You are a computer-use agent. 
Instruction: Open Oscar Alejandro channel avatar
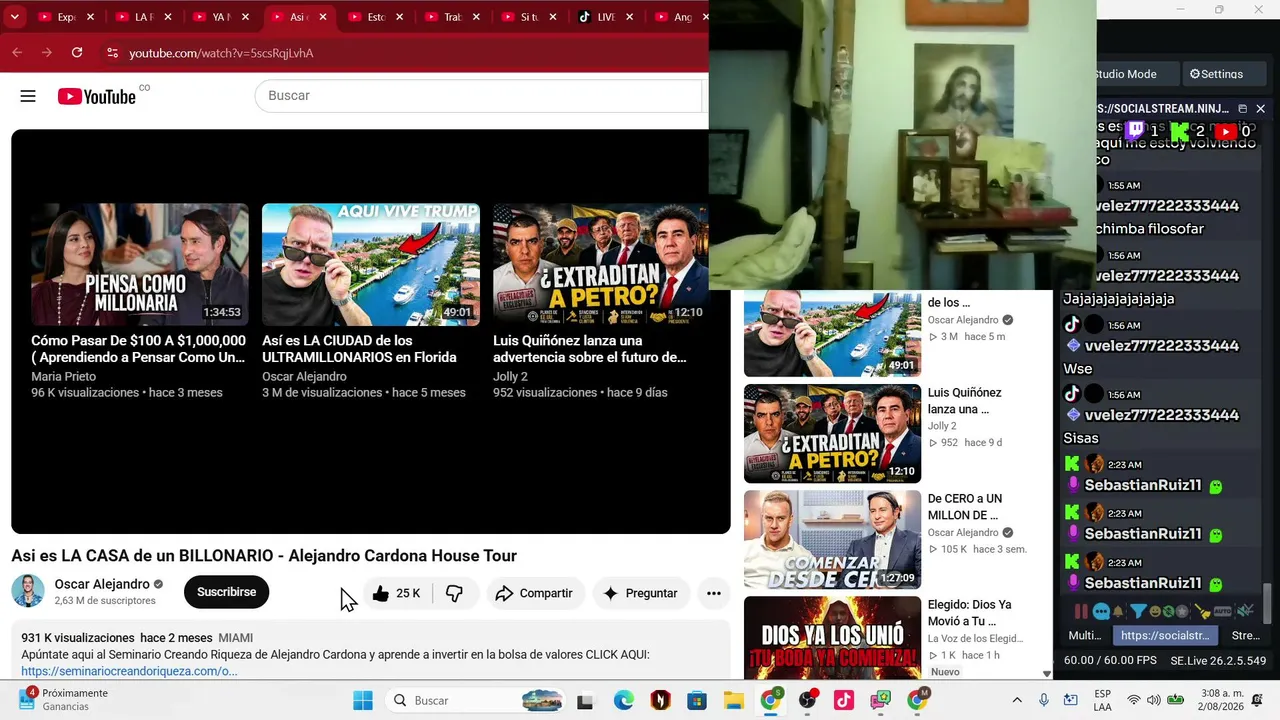[28, 591]
